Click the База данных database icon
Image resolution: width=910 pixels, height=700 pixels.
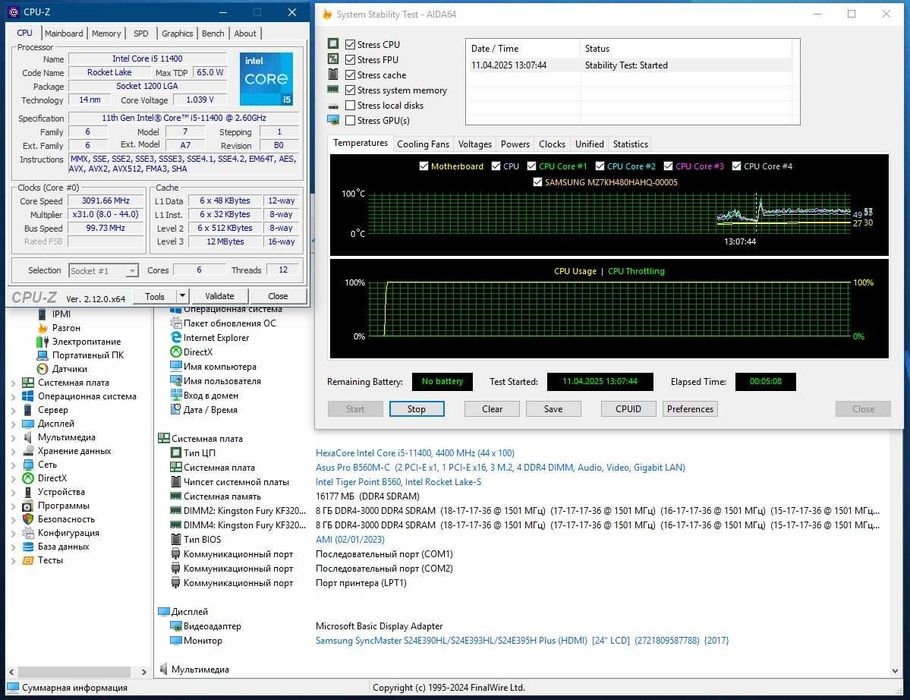coord(28,547)
